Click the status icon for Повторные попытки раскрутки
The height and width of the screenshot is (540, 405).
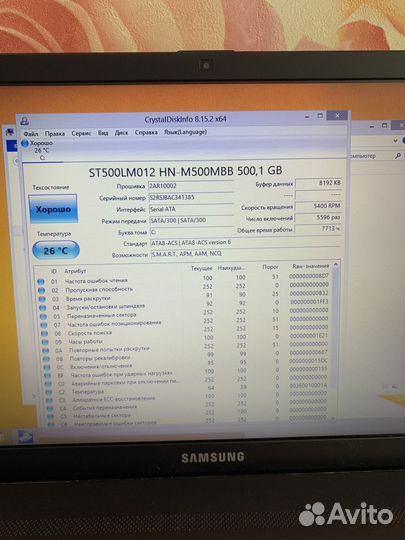(x=46, y=351)
